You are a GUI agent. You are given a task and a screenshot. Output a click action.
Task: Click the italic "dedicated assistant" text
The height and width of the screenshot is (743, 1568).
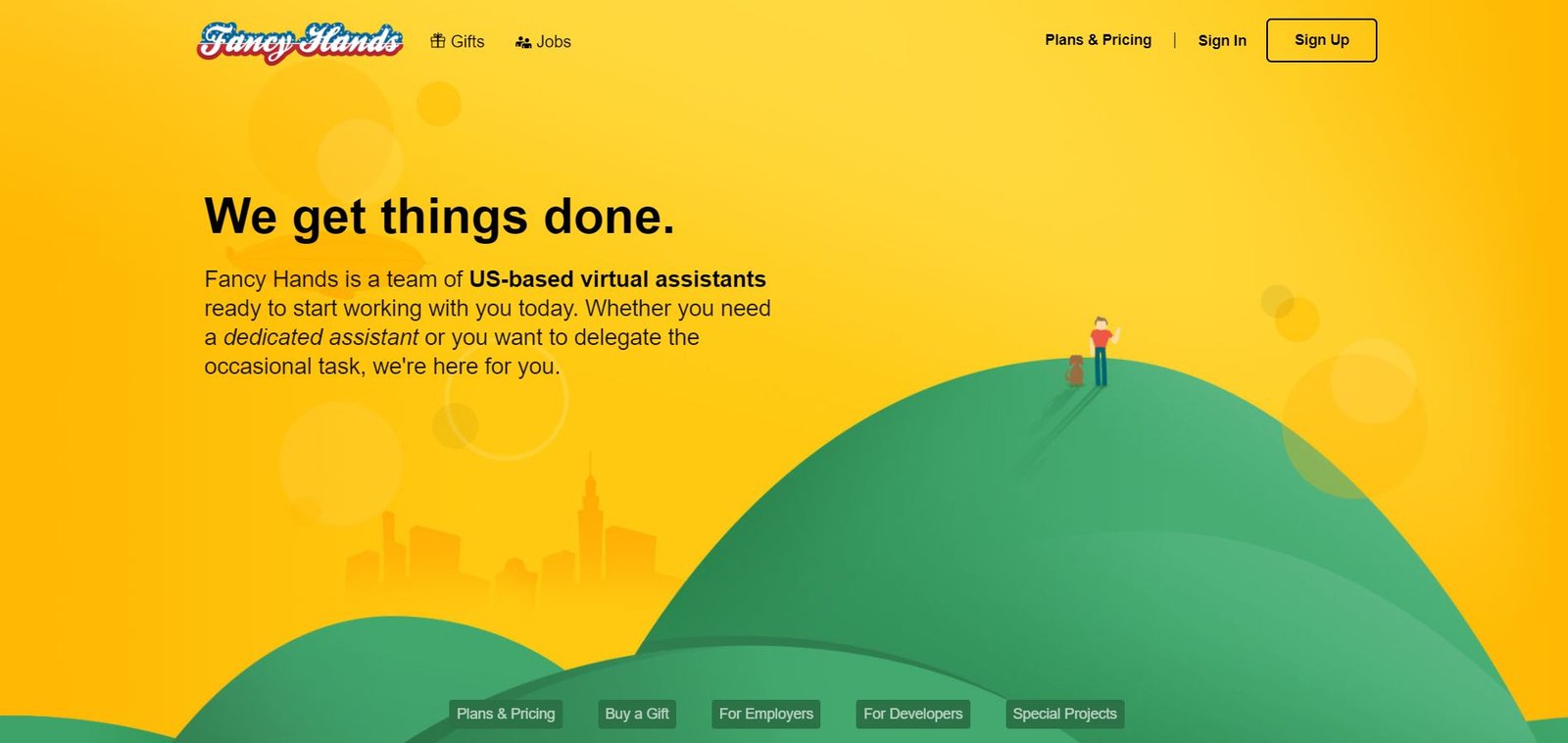[320, 337]
